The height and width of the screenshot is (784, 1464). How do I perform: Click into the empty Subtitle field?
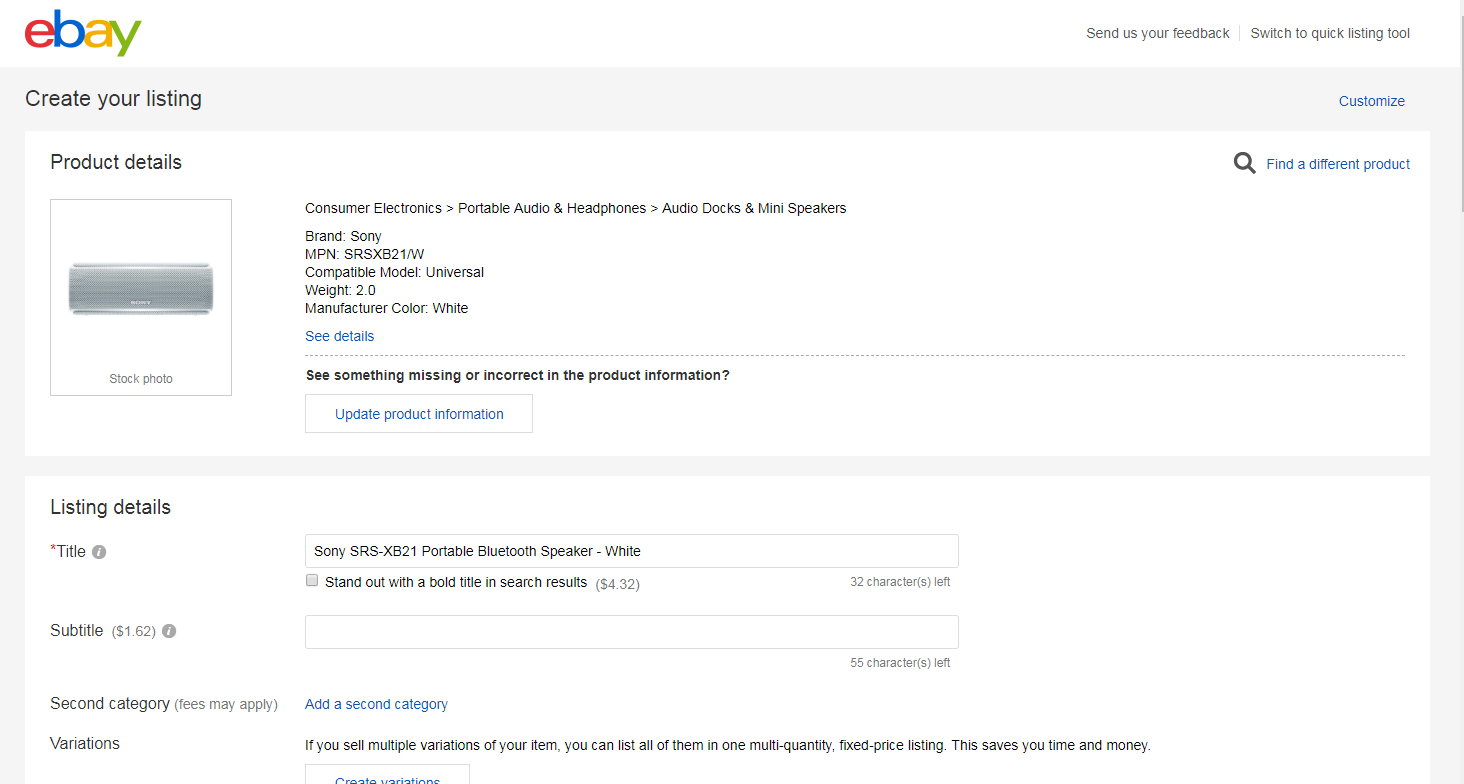[x=632, y=632]
